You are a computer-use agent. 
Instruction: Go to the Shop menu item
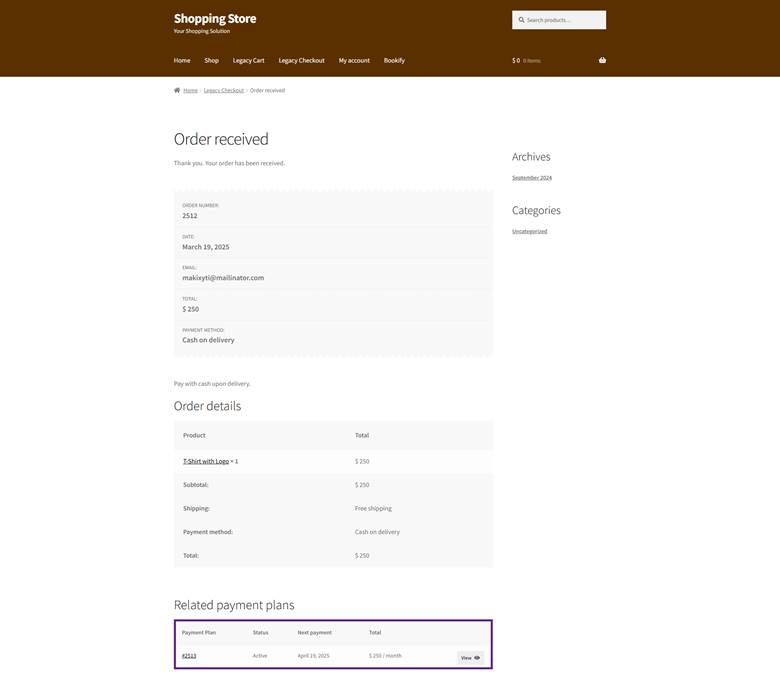tap(211, 60)
